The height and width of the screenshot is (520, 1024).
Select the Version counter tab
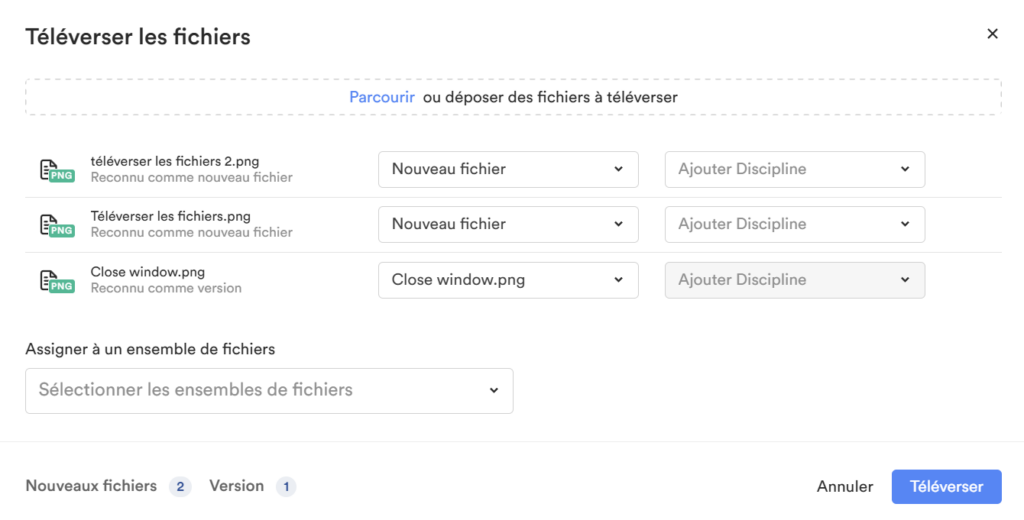point(253,486)
